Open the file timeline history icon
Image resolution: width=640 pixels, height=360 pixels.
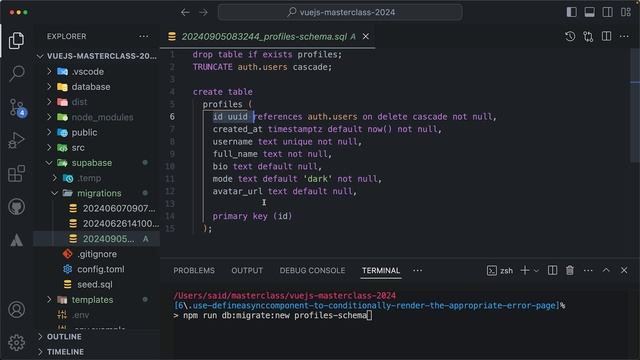pyautogui.click(x=570, y=36)
